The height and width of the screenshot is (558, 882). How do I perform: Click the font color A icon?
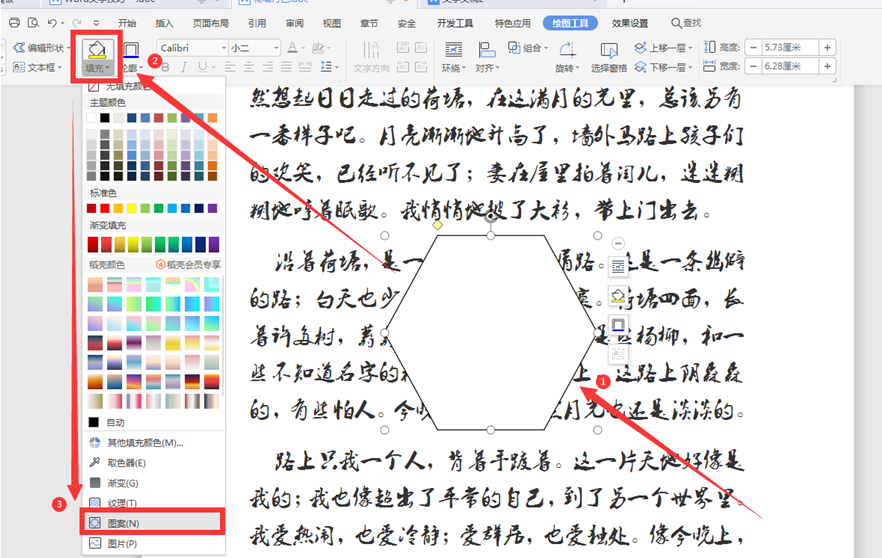click(292, 48)
